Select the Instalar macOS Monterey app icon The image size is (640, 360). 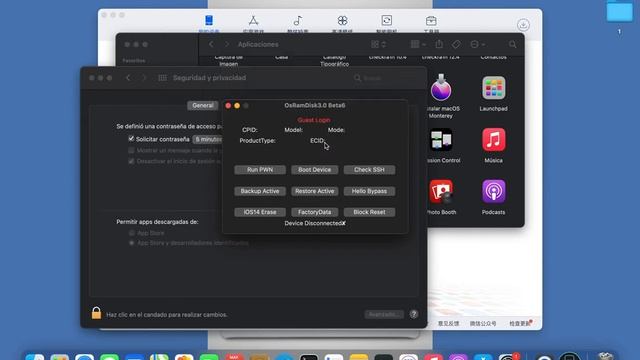[x=441, y=87]
